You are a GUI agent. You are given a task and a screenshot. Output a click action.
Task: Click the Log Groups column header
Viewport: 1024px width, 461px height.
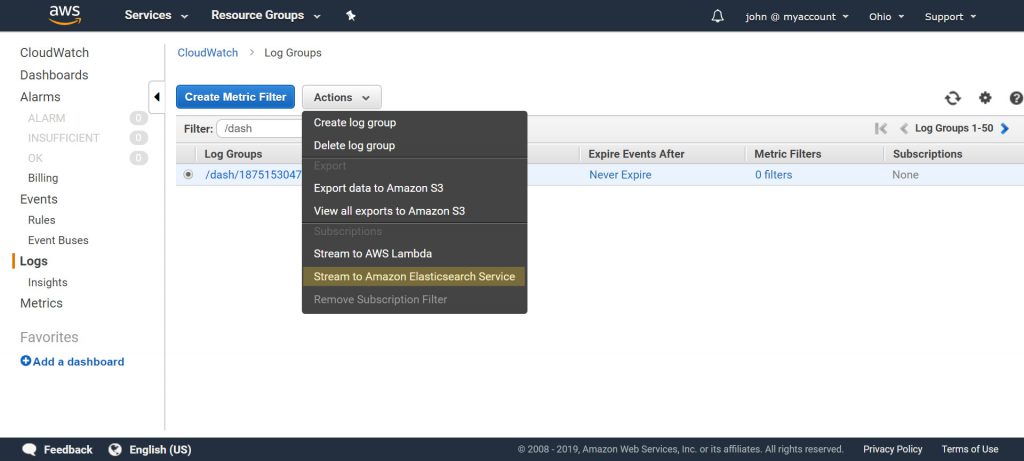coord(233,154)
